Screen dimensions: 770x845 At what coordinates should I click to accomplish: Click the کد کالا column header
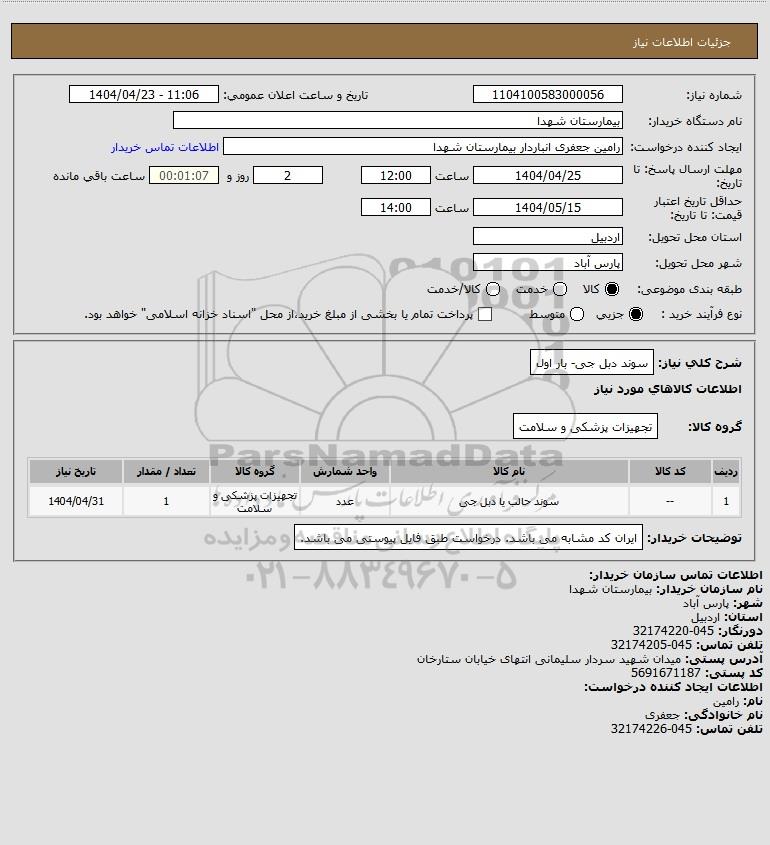[x=670, y=472]
